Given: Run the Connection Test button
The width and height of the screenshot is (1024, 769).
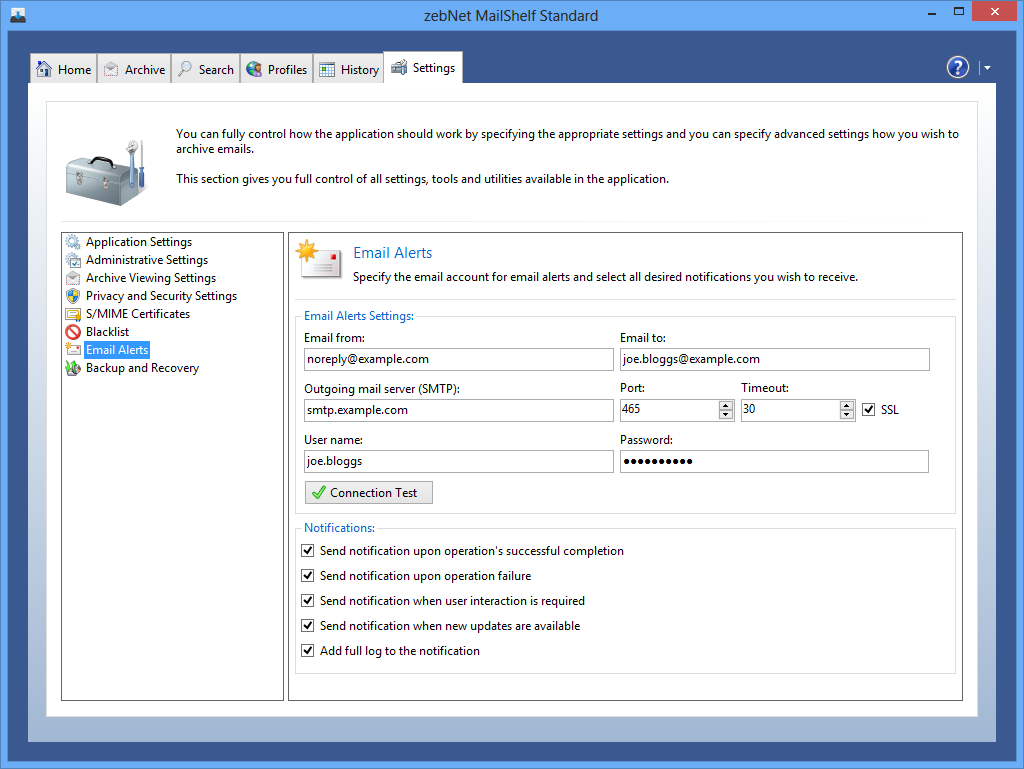Looking at the screenshot, I should pos(369,493).
